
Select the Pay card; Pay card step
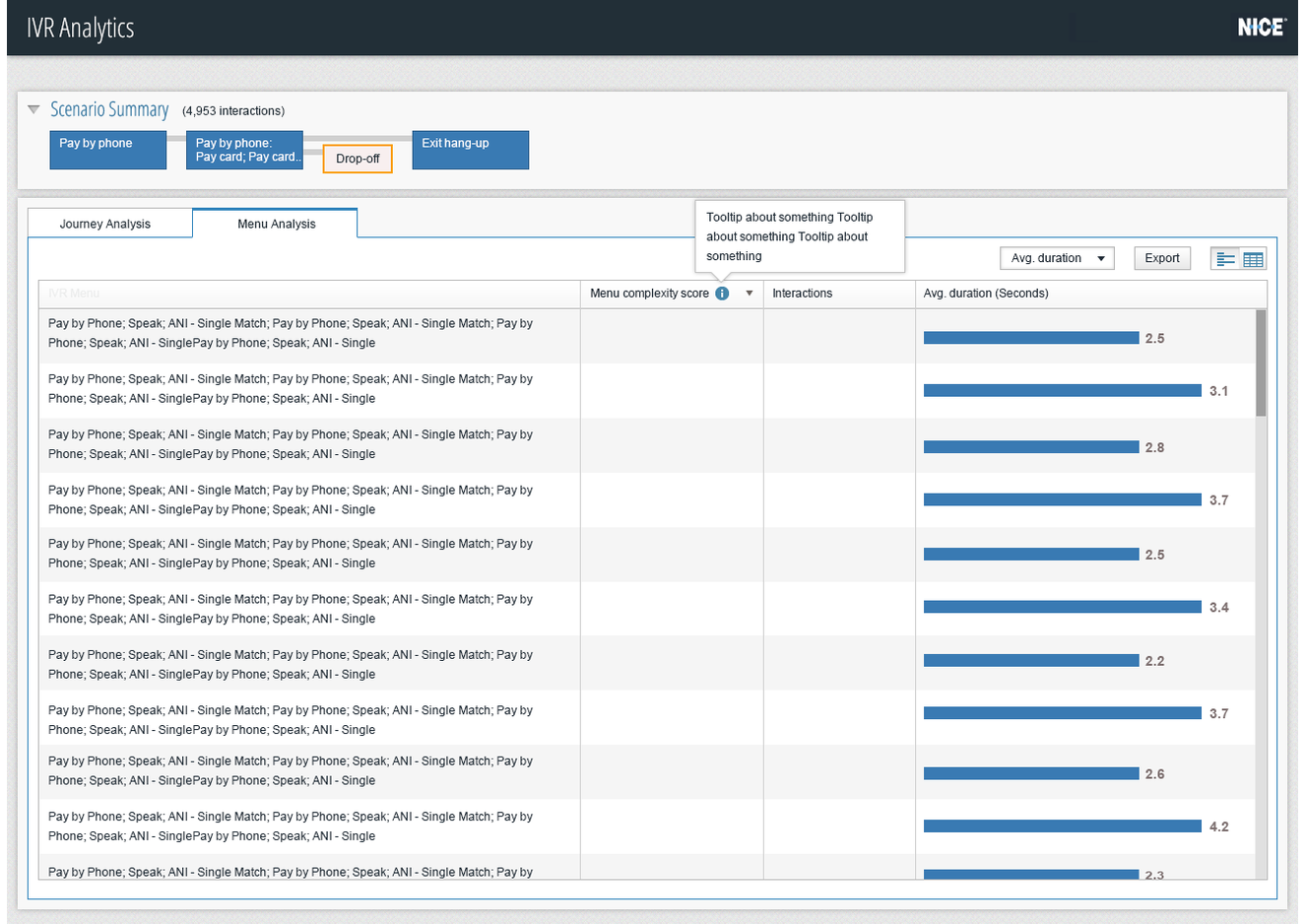(x=244, y=150)
